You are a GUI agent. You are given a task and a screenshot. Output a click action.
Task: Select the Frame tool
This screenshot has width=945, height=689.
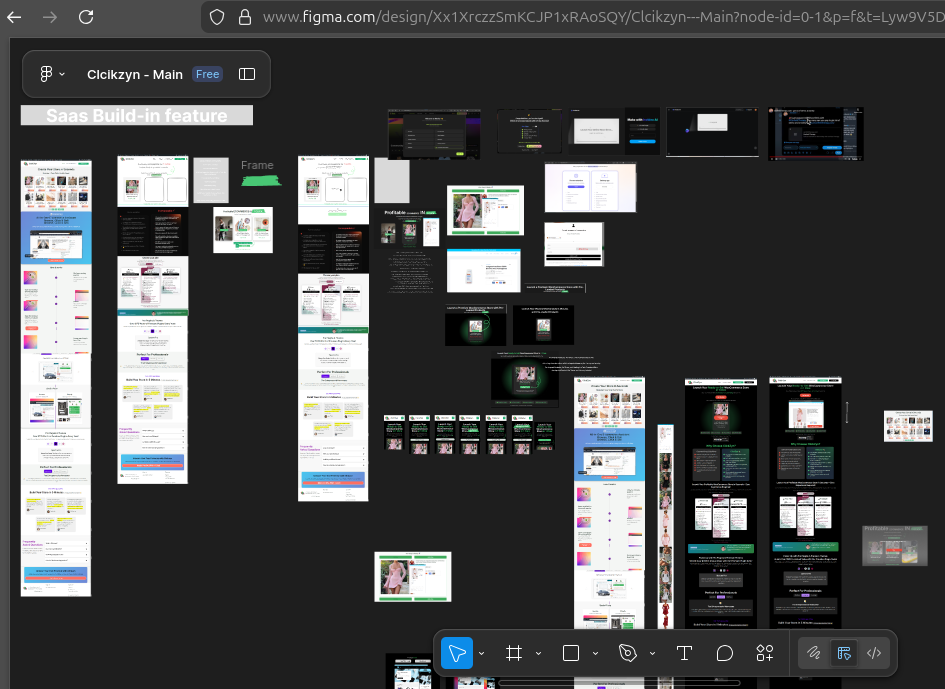click(x=514, y=653)
